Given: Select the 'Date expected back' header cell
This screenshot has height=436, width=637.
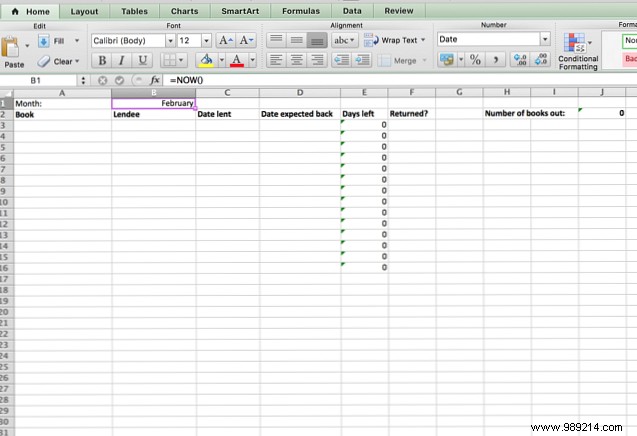Looking at the screenshot, I should [300, 114].
